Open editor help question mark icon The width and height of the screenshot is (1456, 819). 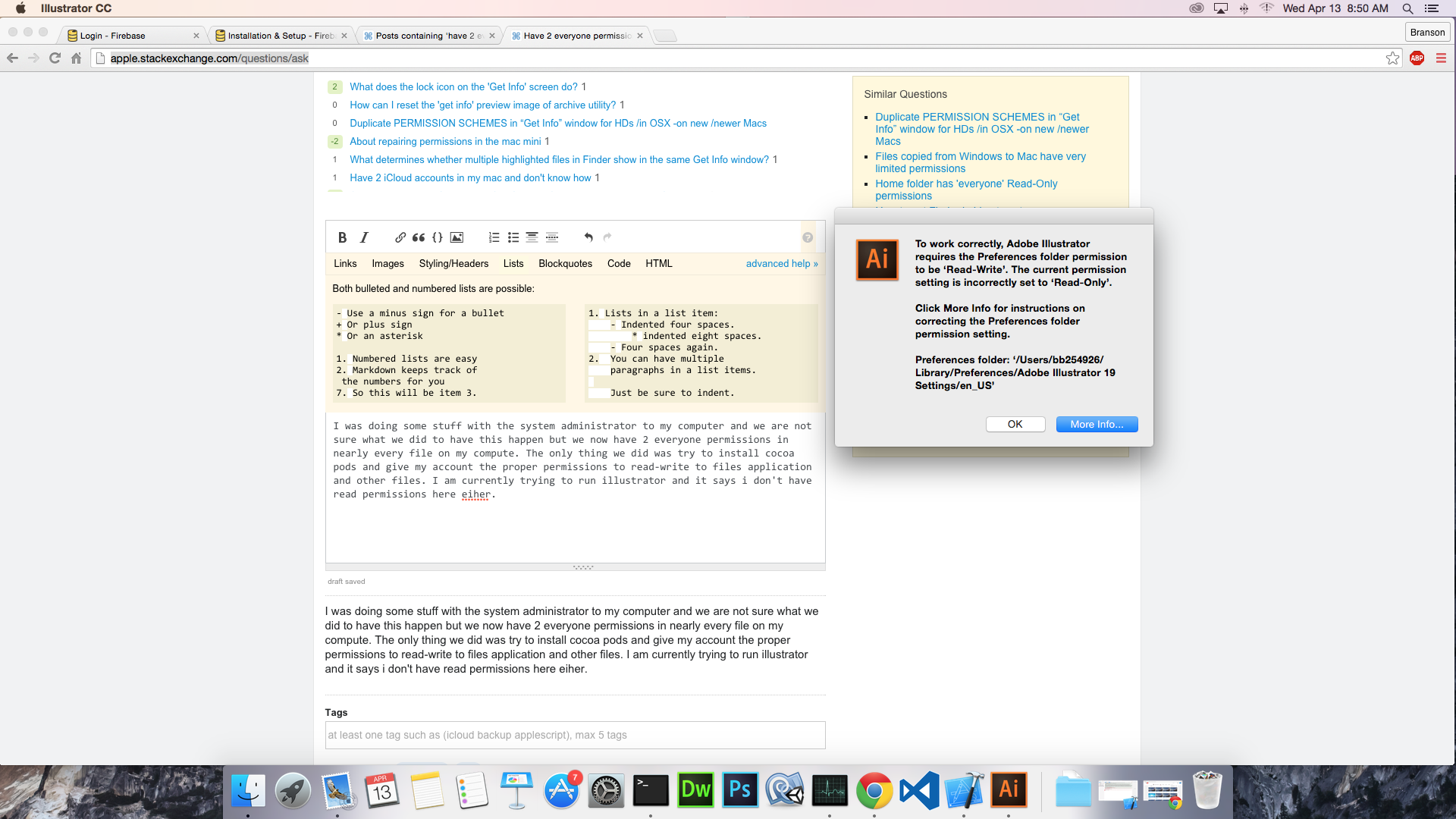coord(808,237)
